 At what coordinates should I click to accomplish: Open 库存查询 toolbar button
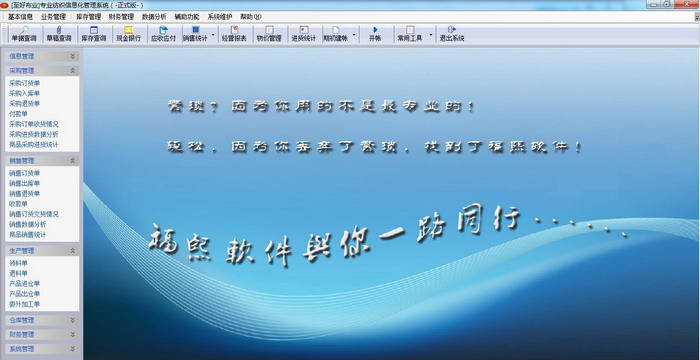94,34
